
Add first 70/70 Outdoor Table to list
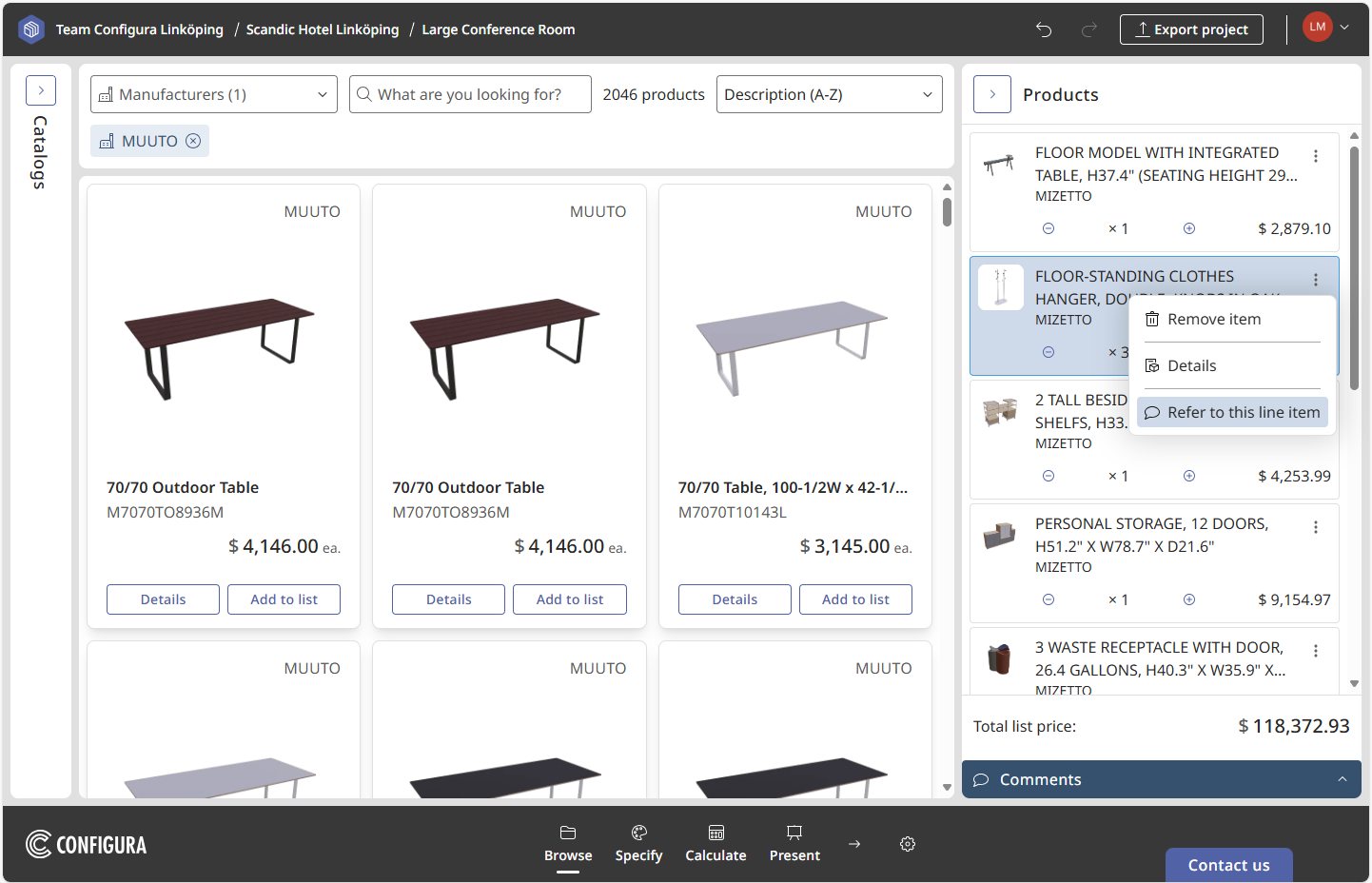[284, 599]
